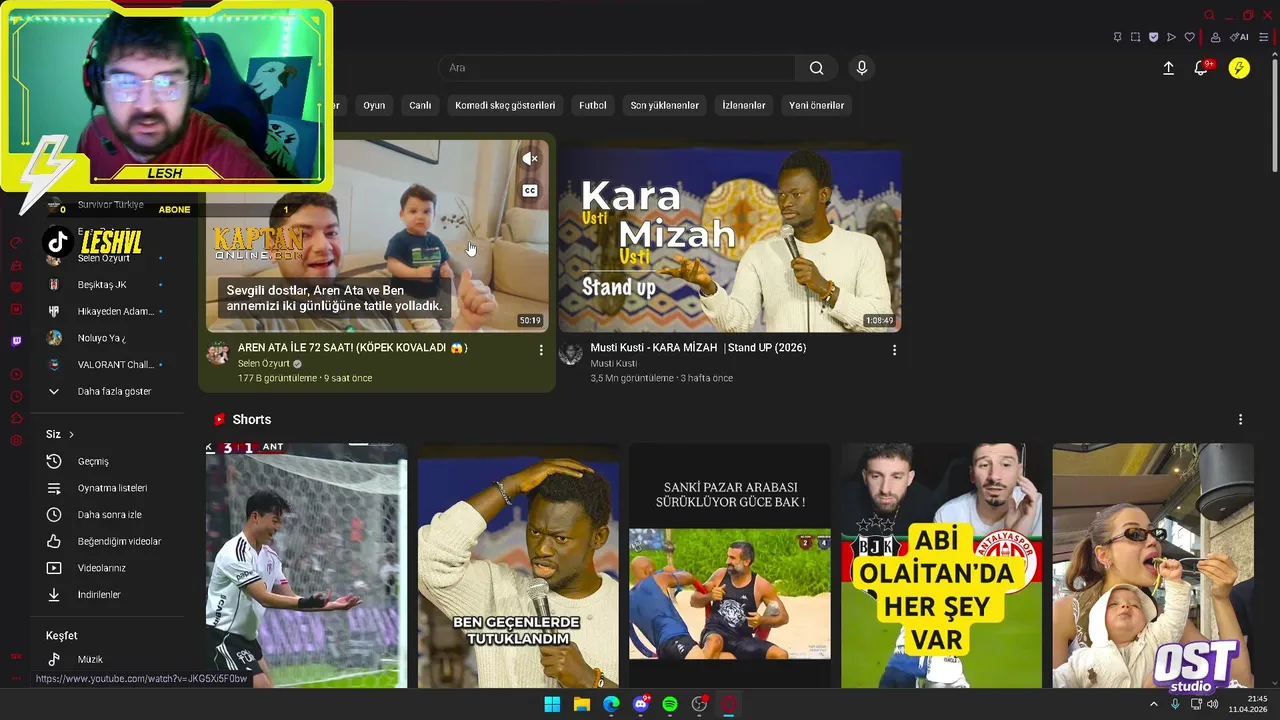Screen dimensions: 1280x720
Task: Open Discord from the taskbar
Action: pos(641,704)
